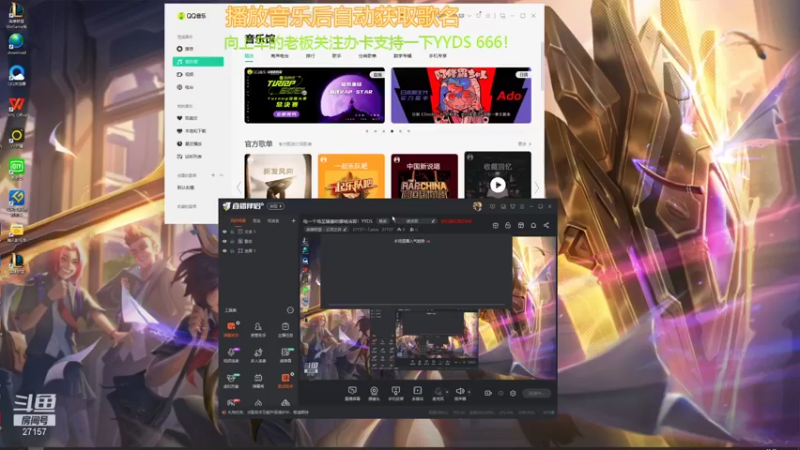Open 最近播放 in QQ音乐 sidebar
800x450 pixels.
(x=189, y=144)
